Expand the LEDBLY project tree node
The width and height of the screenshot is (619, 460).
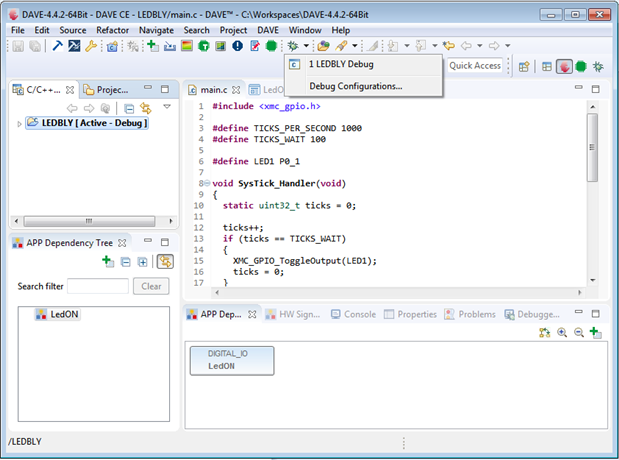click(19, 124)
